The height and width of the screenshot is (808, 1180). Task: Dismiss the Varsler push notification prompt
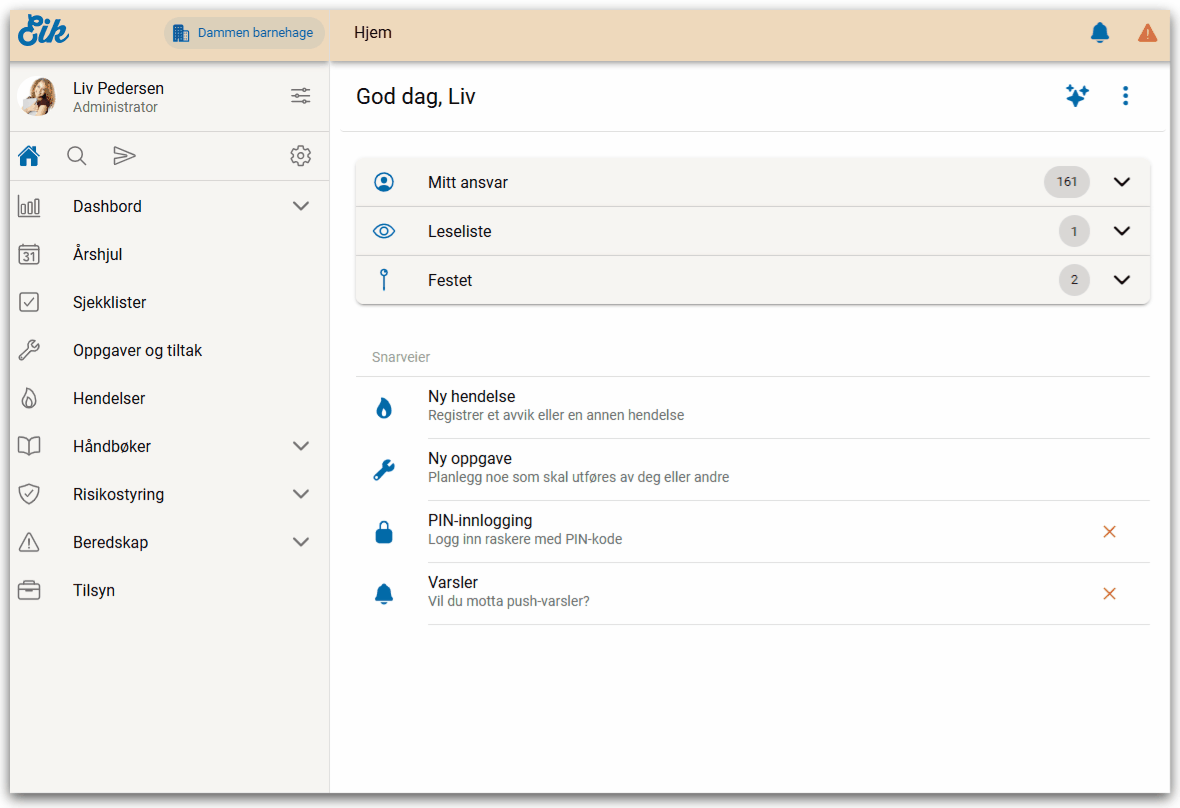coord(1109,594)
